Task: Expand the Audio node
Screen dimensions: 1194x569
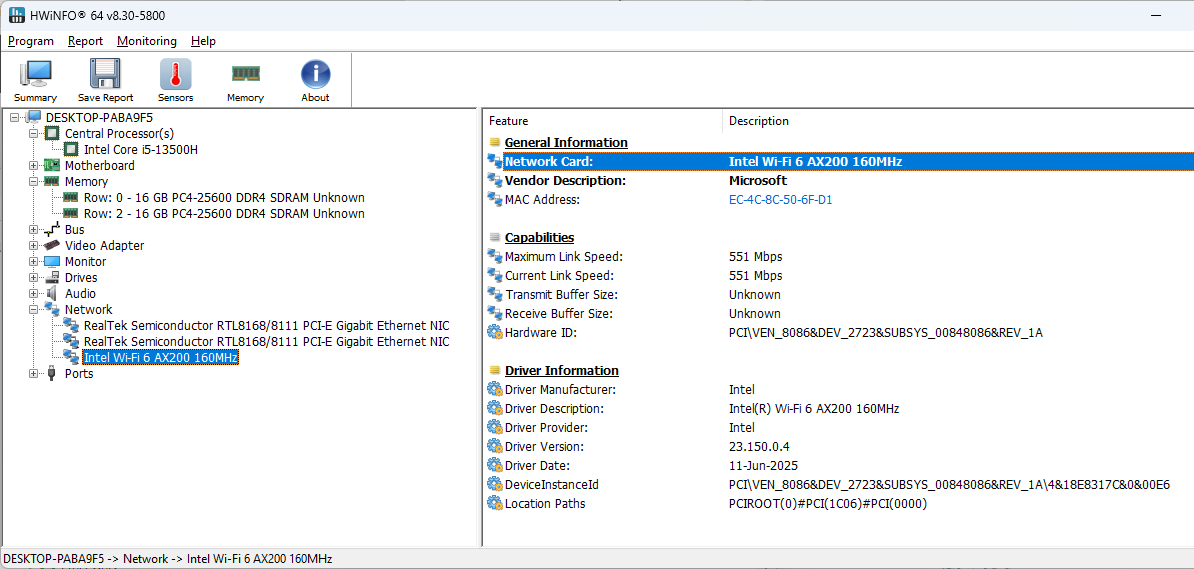Action: tap(34, 293)
